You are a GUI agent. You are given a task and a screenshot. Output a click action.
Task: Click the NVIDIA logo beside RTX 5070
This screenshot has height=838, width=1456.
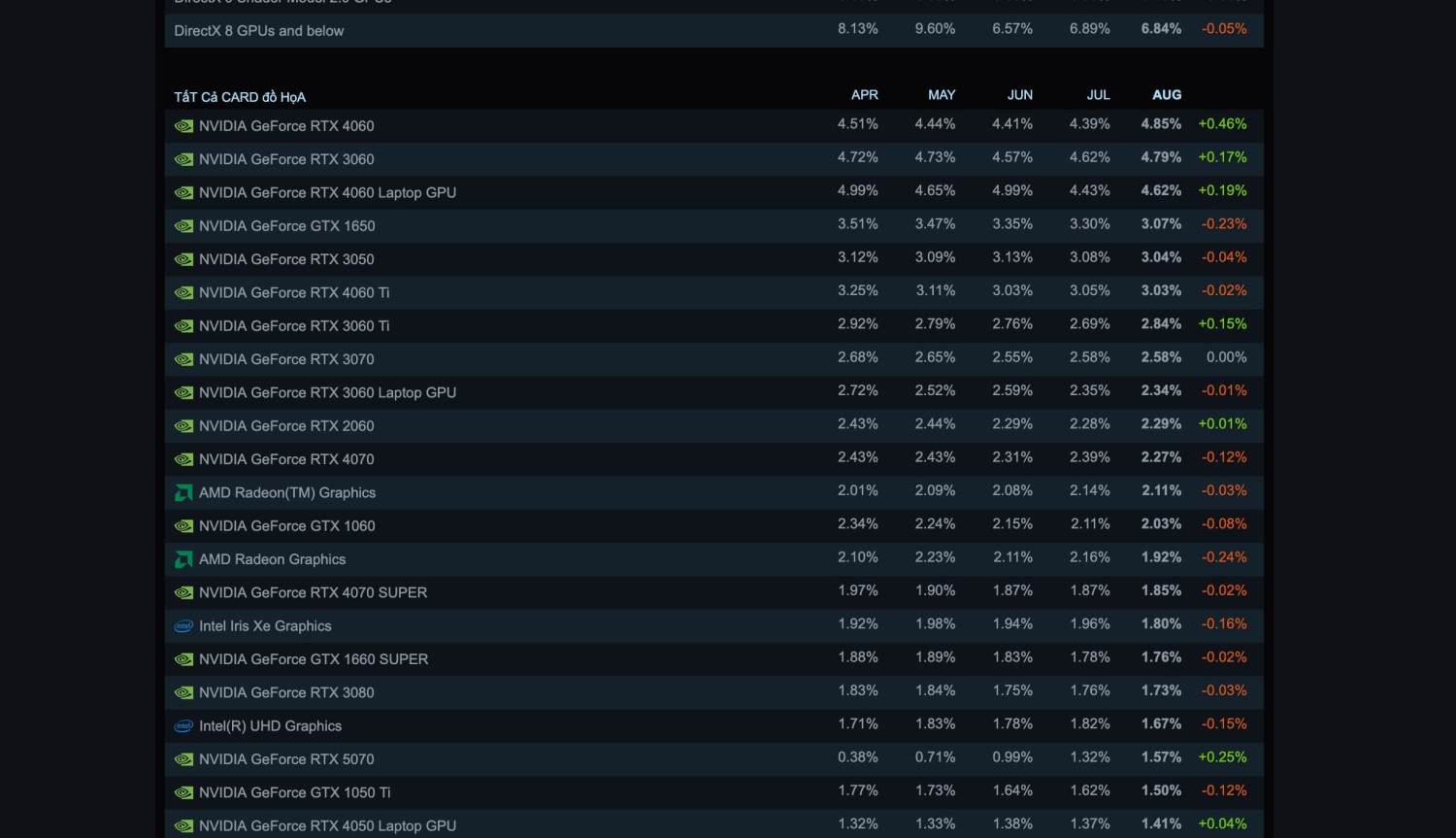(183, 759)
